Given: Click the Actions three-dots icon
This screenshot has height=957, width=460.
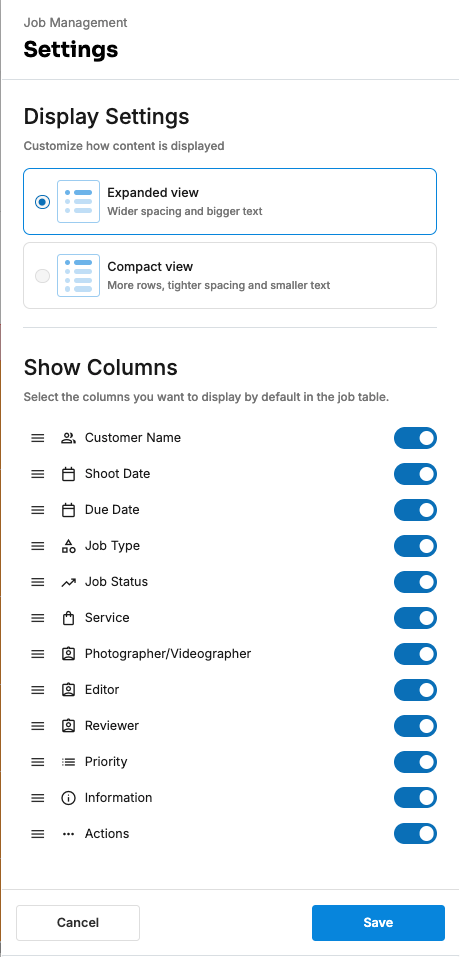Looking at the screenshot, I should click(68, 834).
